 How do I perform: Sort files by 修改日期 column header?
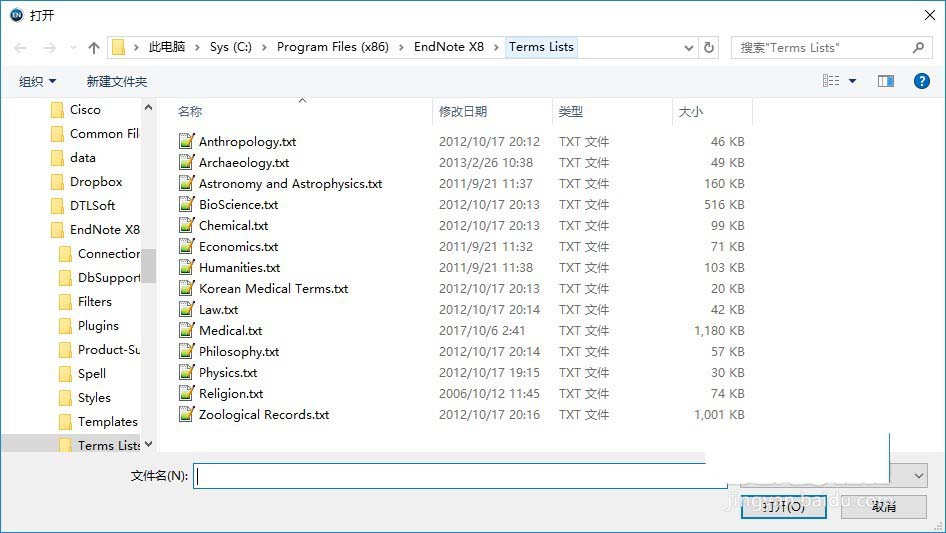463,112
